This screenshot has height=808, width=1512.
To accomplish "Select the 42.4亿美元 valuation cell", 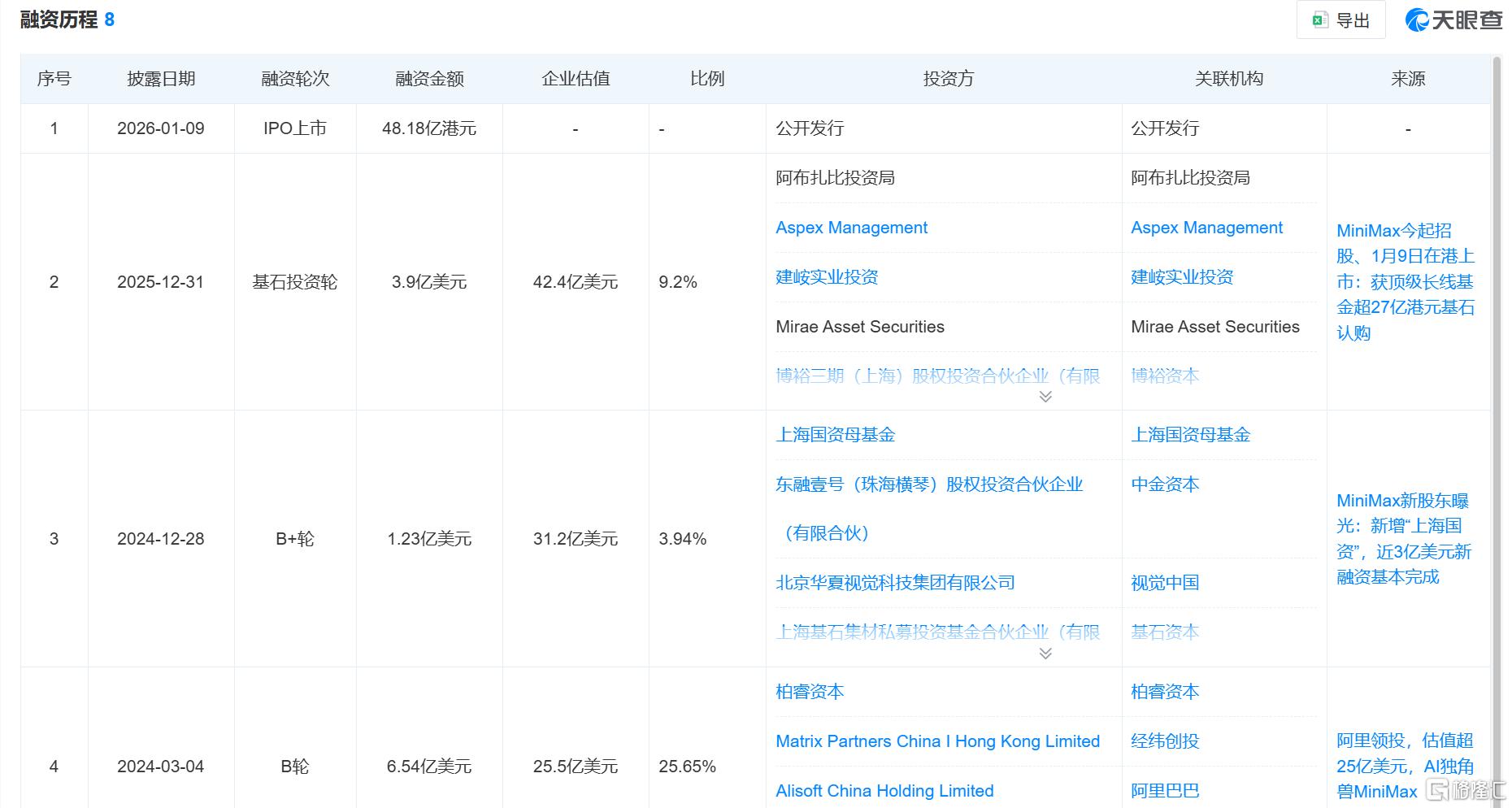I will click(x=576, y=282).
